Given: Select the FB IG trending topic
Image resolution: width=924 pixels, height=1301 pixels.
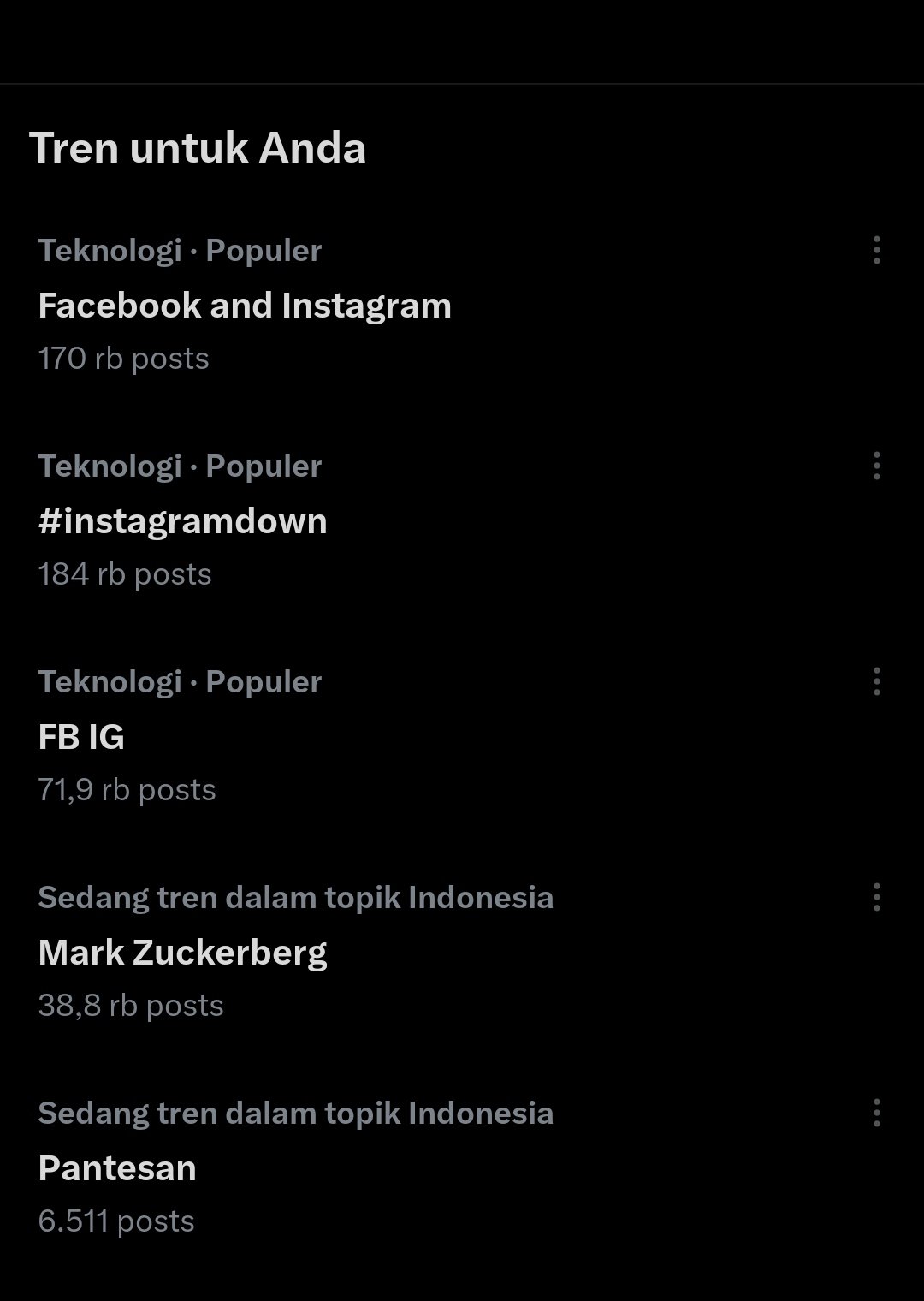Looking at the screenshot, I should (x=81, y=737).
